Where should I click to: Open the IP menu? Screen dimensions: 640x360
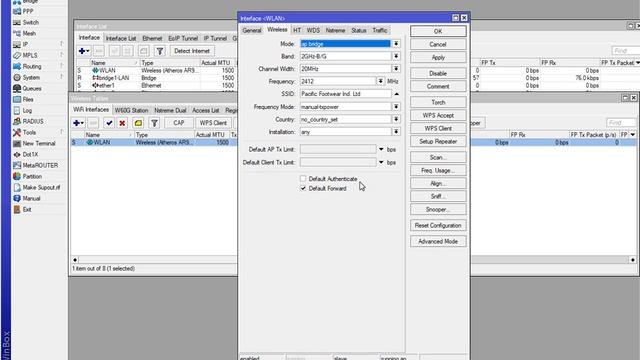25,44
